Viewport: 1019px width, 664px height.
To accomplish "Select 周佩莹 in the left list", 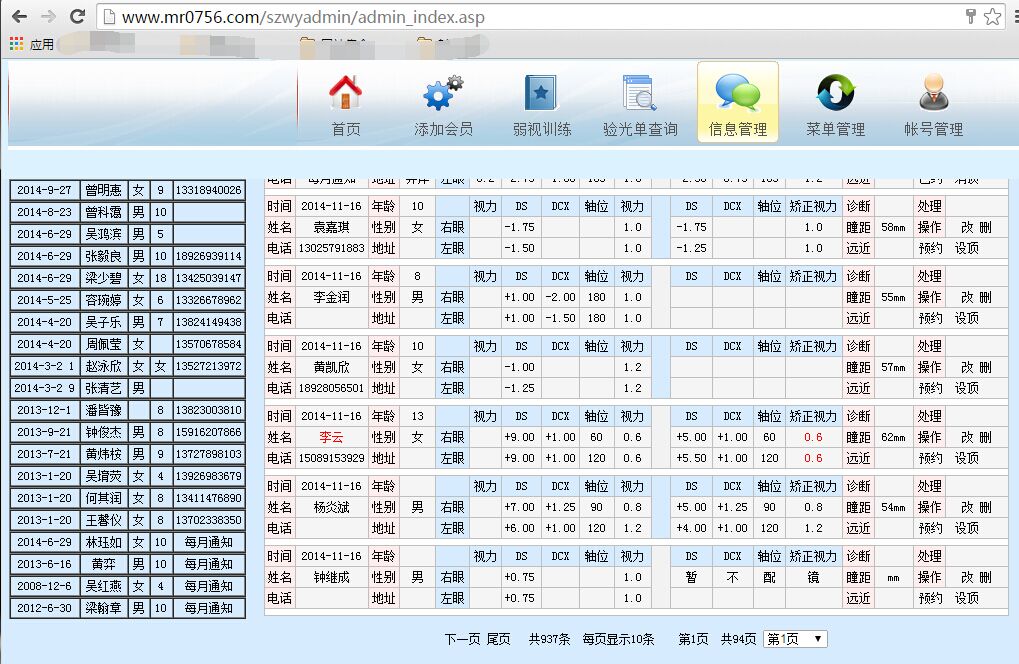I will point(103,344).
